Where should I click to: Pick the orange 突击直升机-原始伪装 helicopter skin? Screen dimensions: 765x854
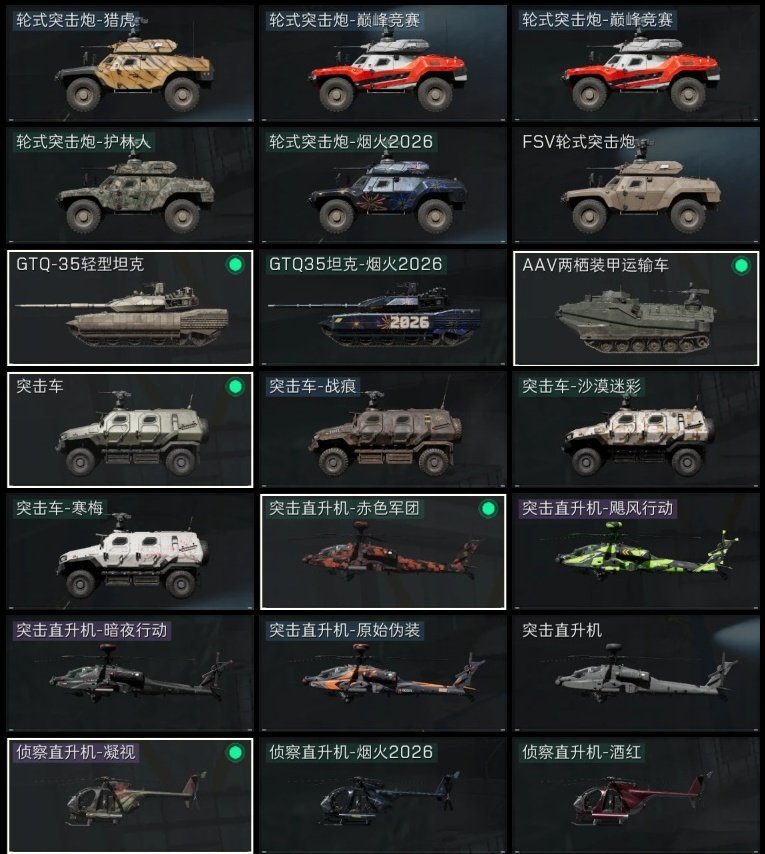[383, 674]
